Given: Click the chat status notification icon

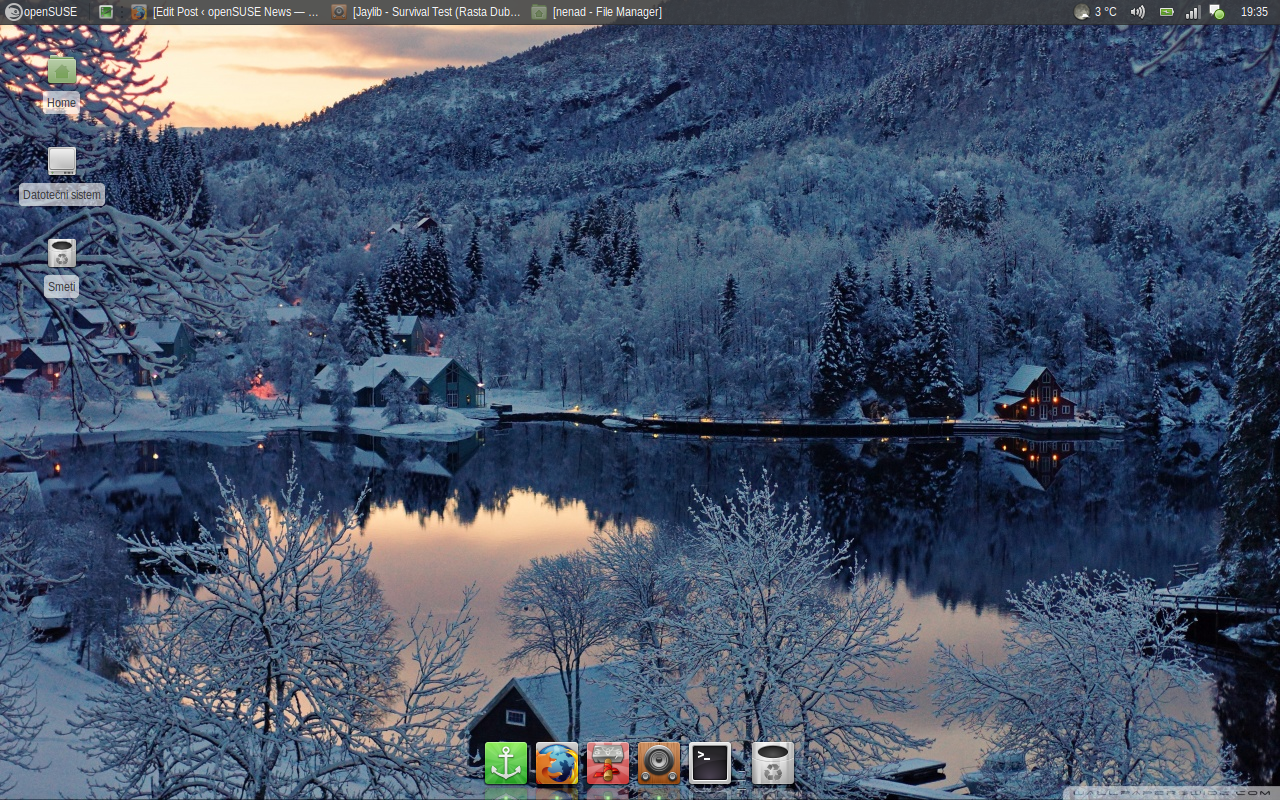Looking at the screenshot, I should click(1217, 12).
